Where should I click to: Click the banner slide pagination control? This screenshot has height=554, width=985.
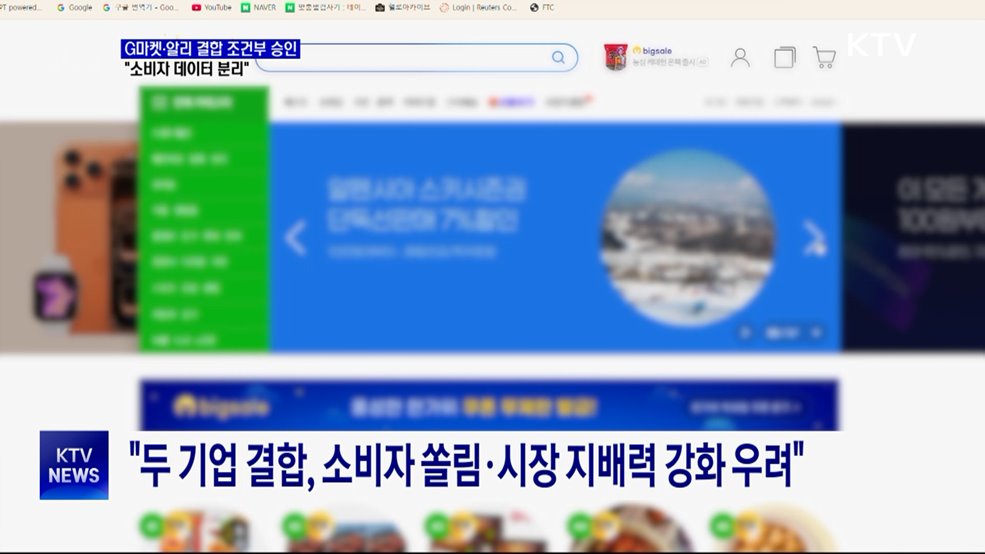tap(782, 332)
